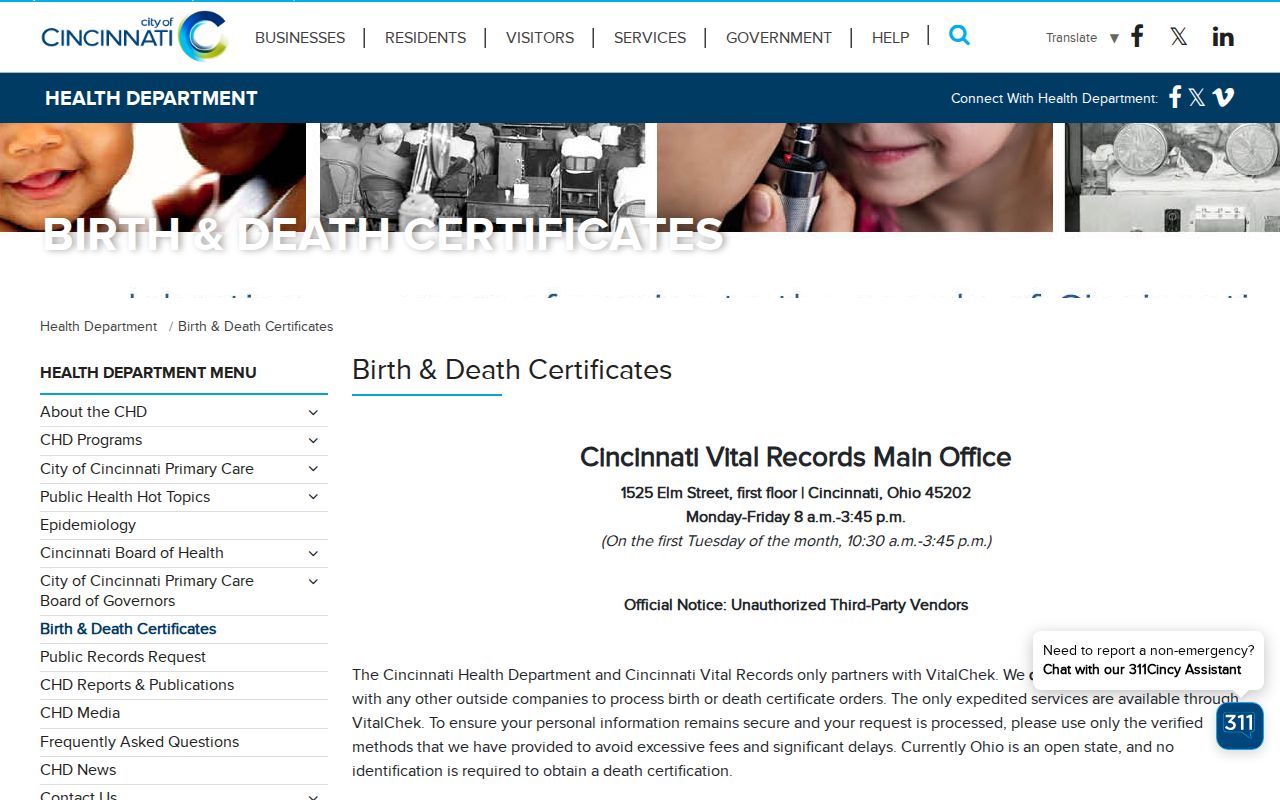Open the SERVICES menu

coord(650,38)
